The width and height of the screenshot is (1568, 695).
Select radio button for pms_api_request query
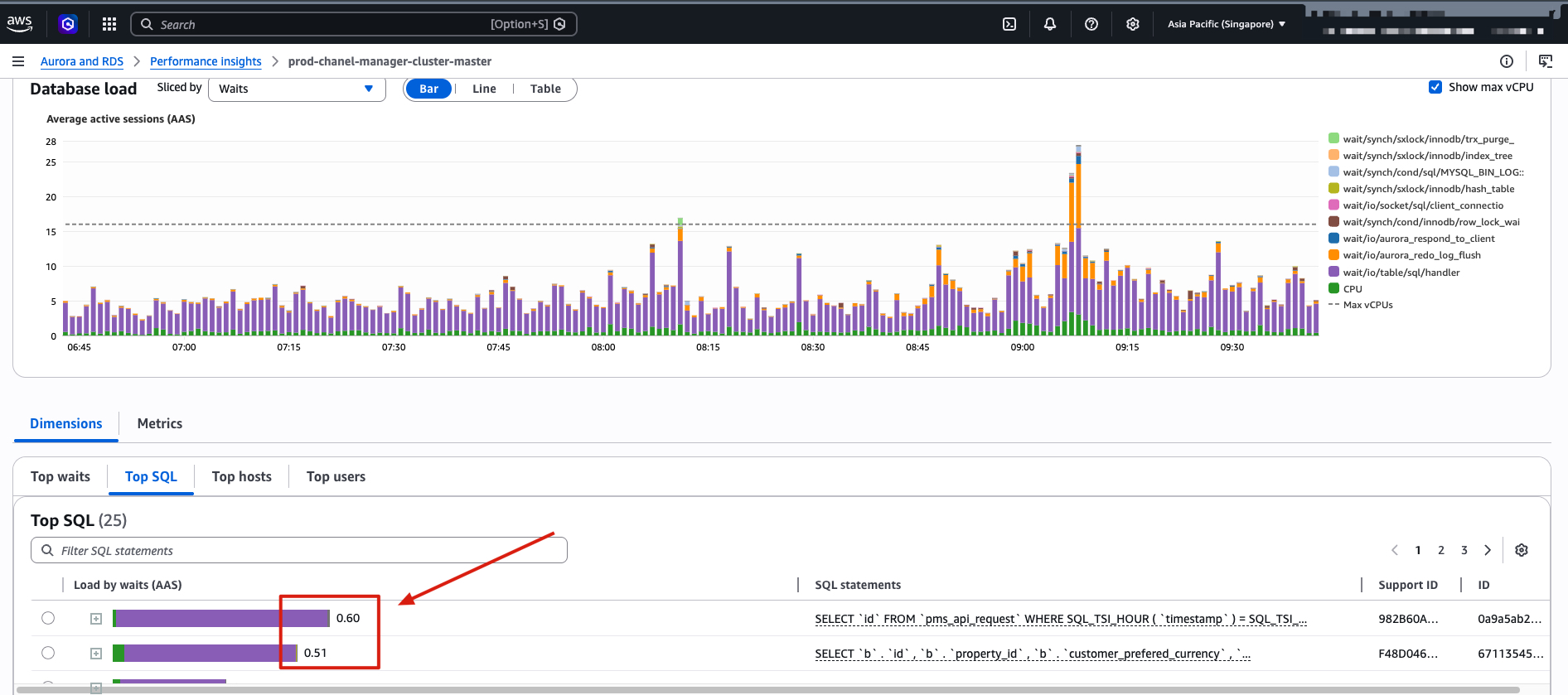(x=48, y=618)
